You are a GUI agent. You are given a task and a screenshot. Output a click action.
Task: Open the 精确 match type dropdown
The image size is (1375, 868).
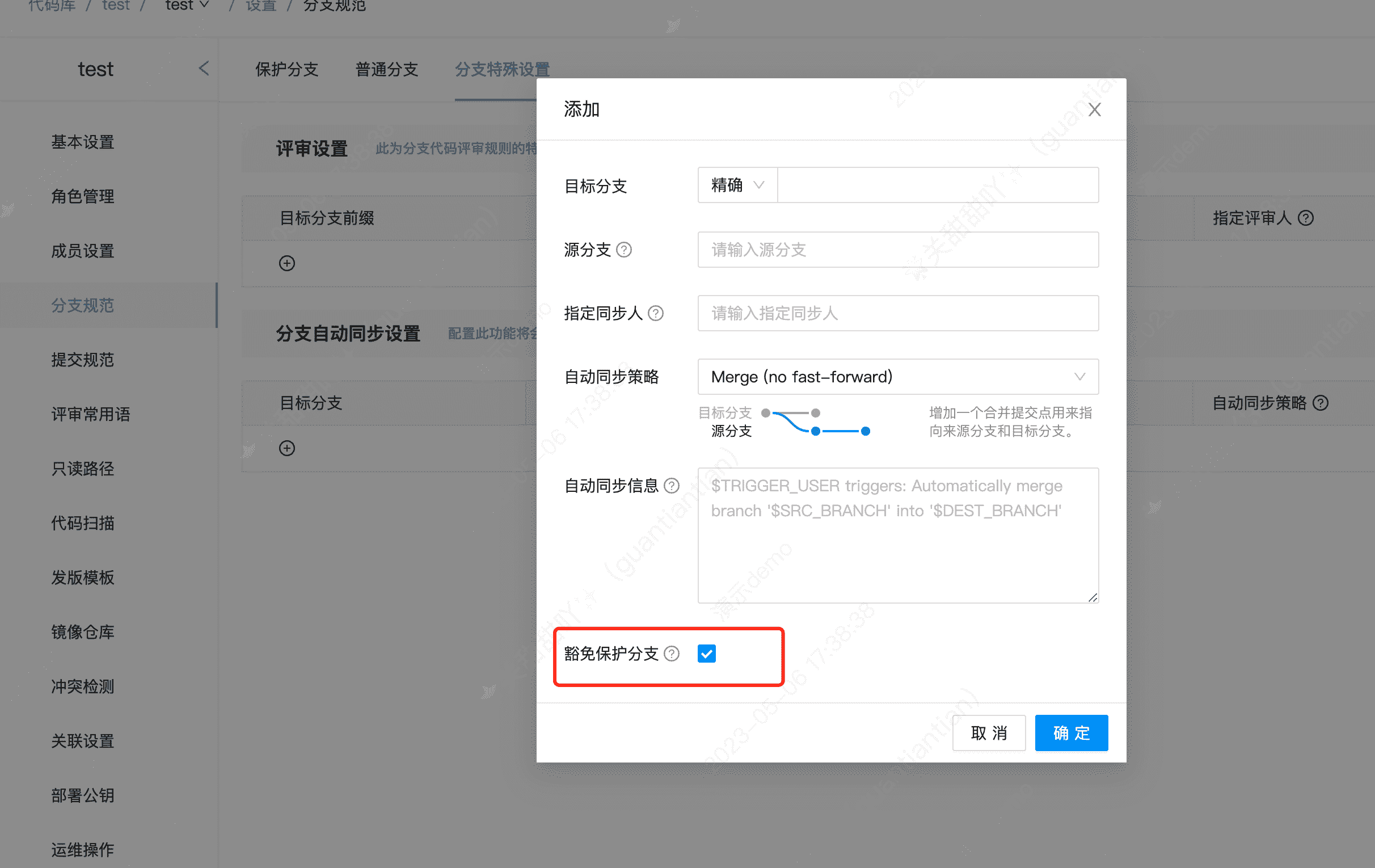point(737,185)
